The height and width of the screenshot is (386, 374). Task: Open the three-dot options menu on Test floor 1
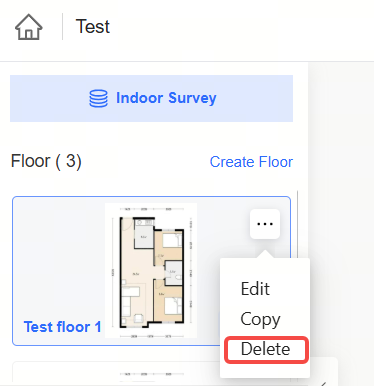[265, 224]
